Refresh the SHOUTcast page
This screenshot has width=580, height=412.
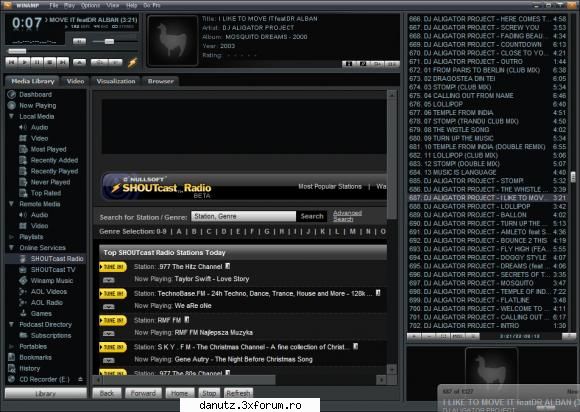coord(239,393)
